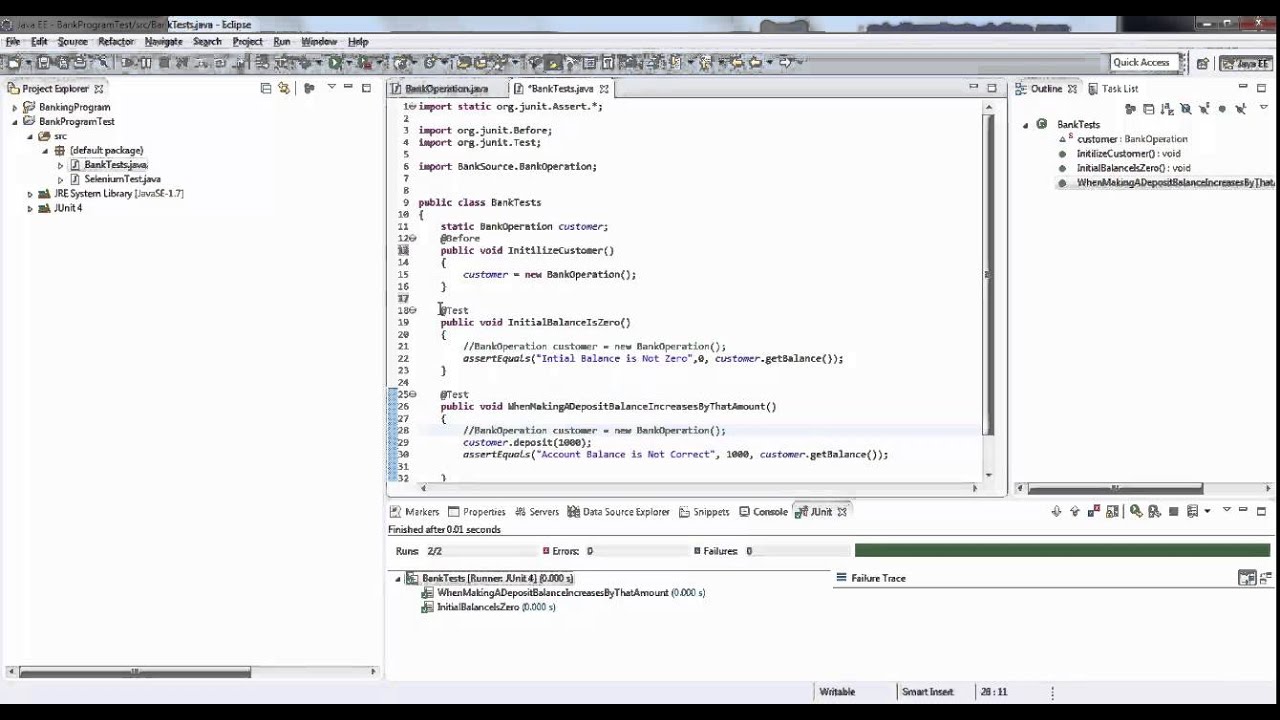Toggle Link with Editor in Project Explorer
This screenshot has height=720, width=1280.
284,88
